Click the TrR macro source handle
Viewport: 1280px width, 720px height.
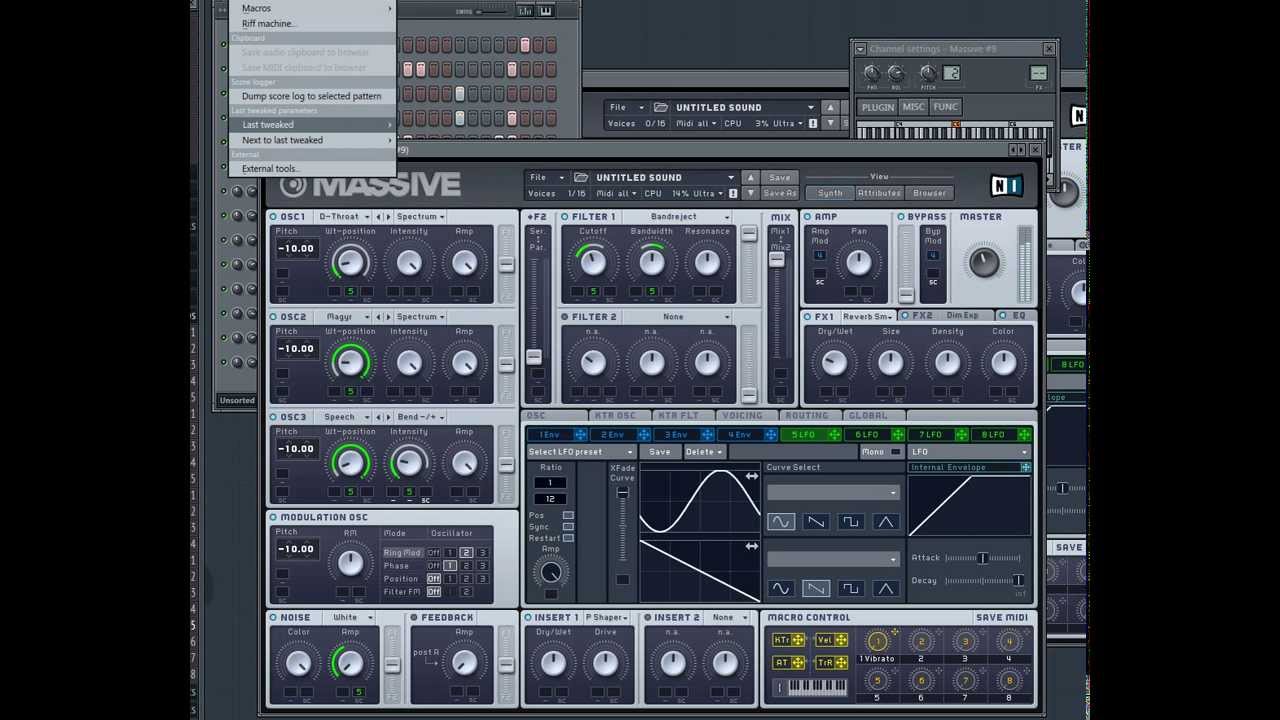841,663
